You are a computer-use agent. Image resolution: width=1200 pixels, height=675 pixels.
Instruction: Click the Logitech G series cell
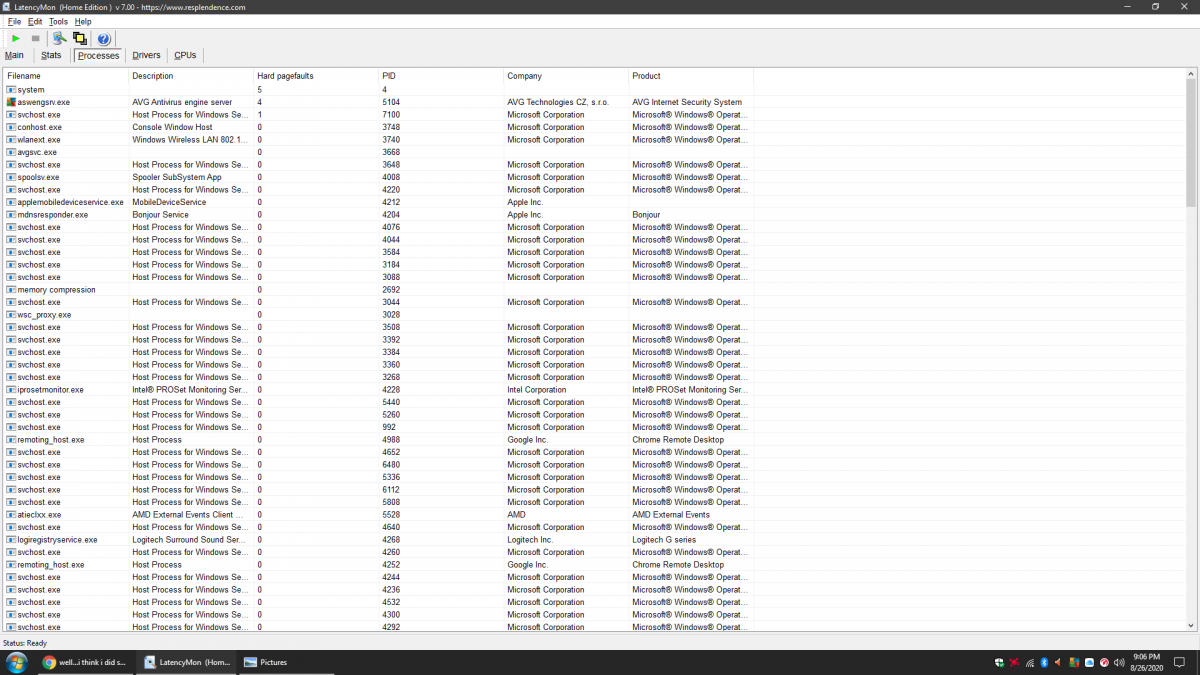tap(664, 540)
